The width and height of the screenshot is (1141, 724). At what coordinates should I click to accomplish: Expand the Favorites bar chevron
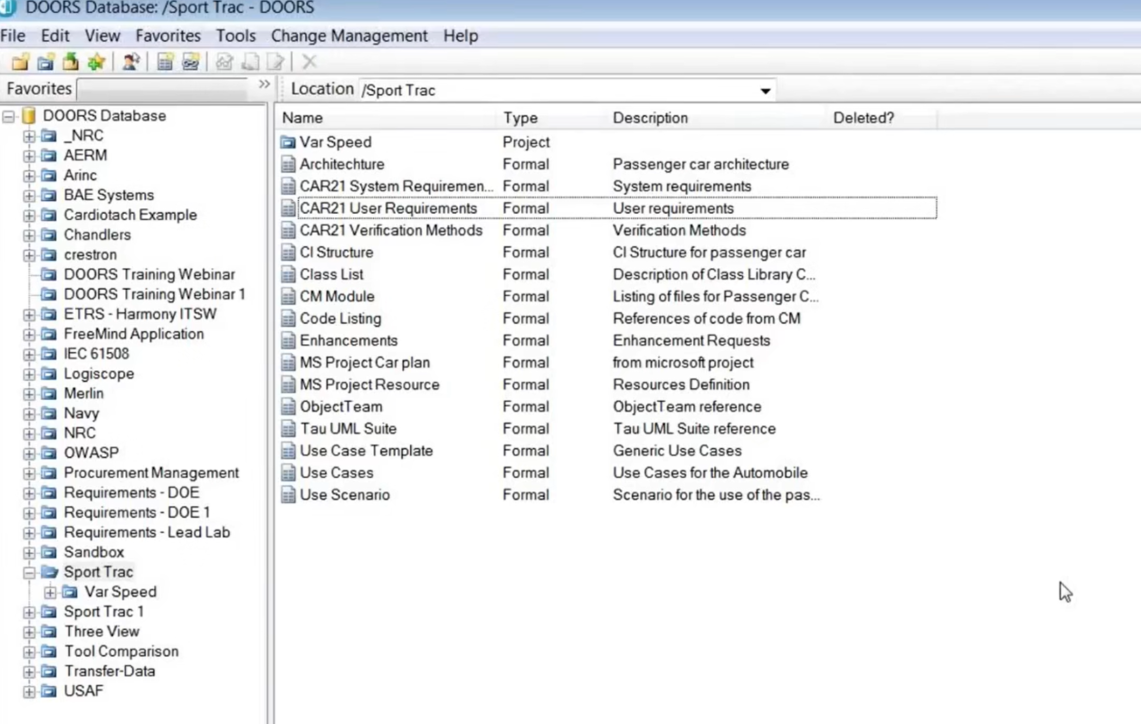(x=264, y=84)
